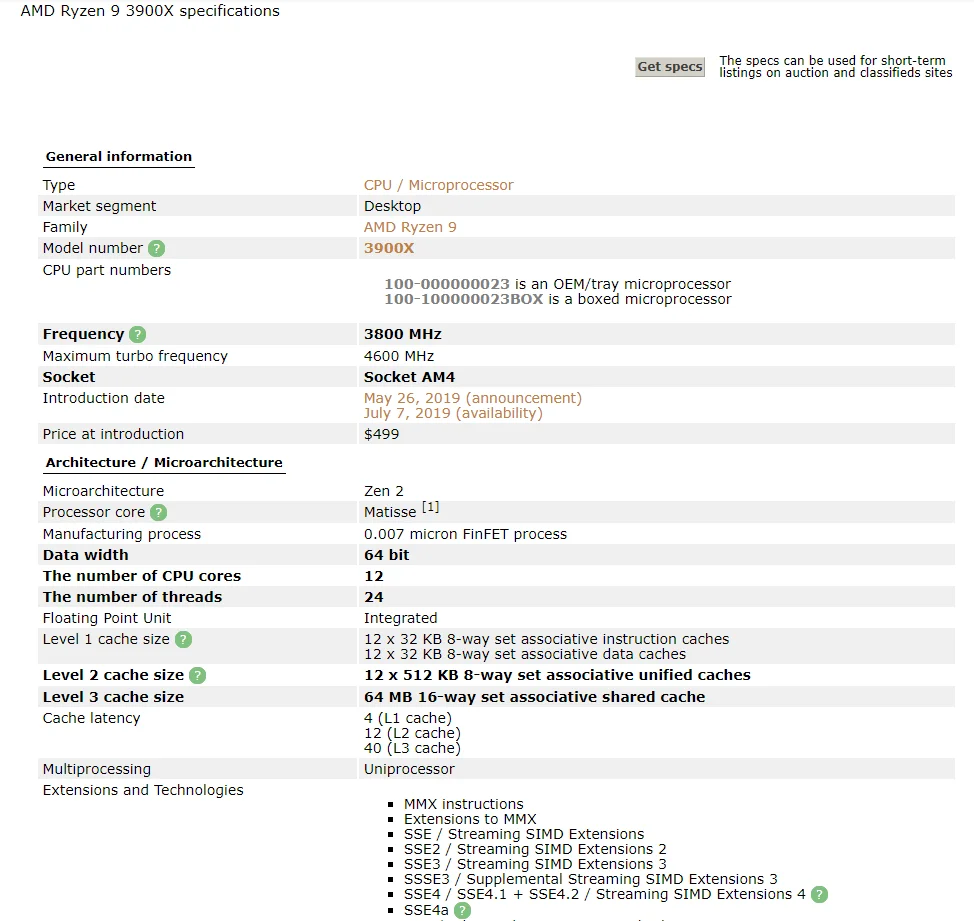Viewport: 974px width, 921px height.
Task: Click the General information heading
Action: pos(119,157)
